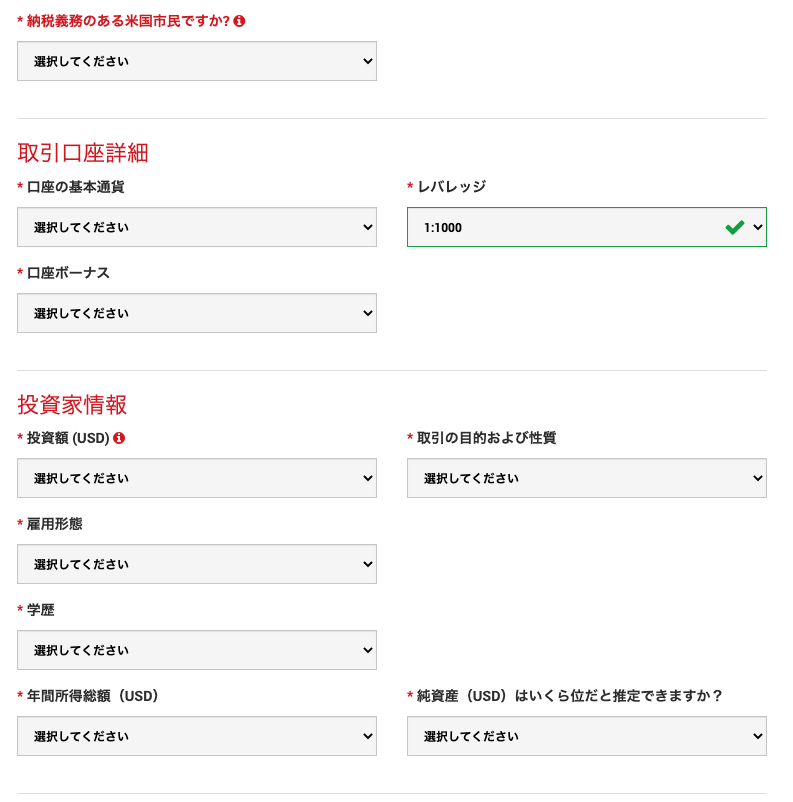Click the 口座ボーナス field label
793x802 pixels.
point(68,273)
